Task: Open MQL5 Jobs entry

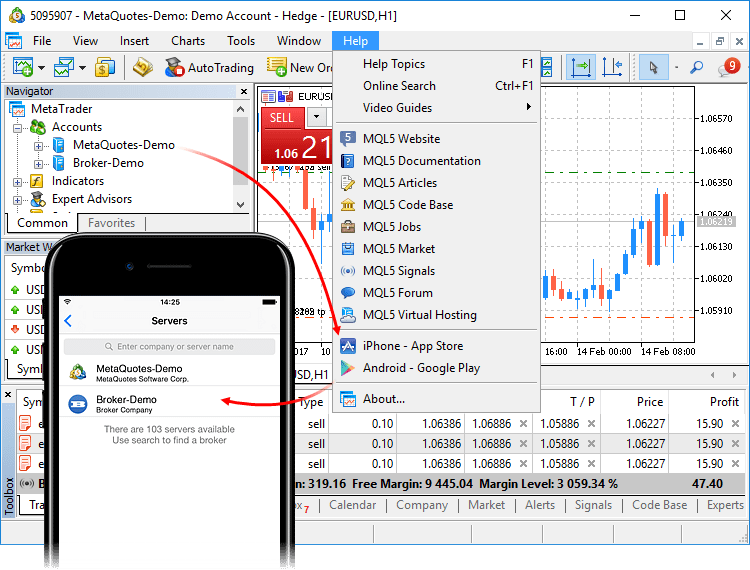Action: point(437,227)
